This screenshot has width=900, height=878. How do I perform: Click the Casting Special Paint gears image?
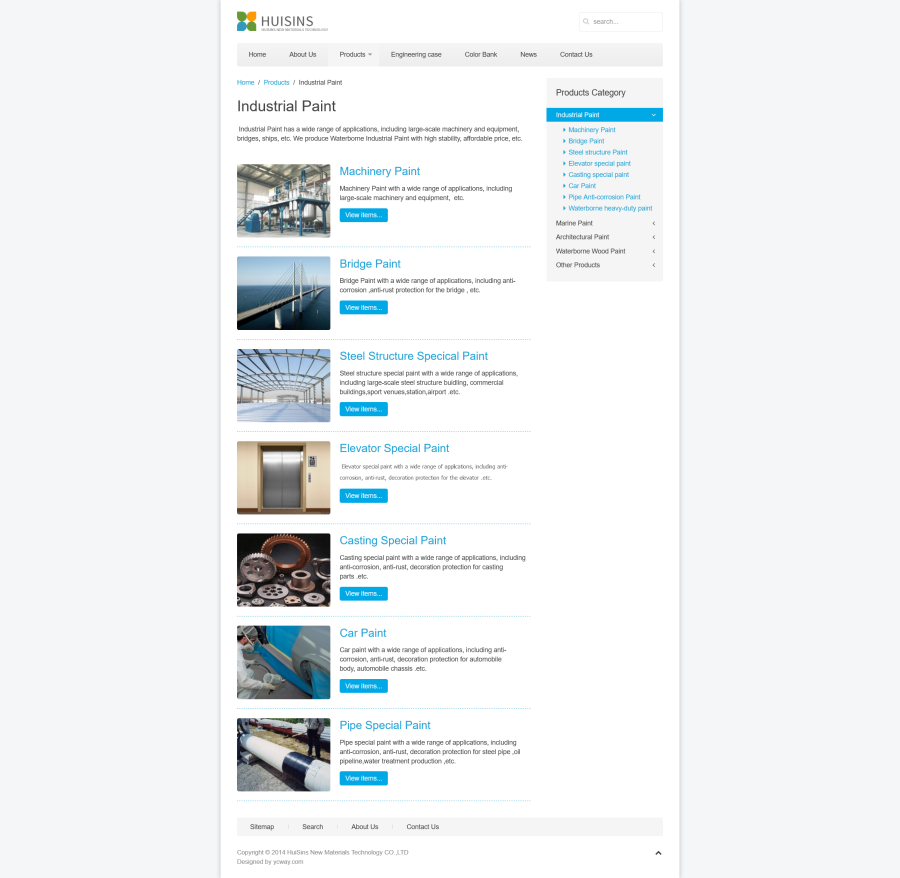coord(283,570)
